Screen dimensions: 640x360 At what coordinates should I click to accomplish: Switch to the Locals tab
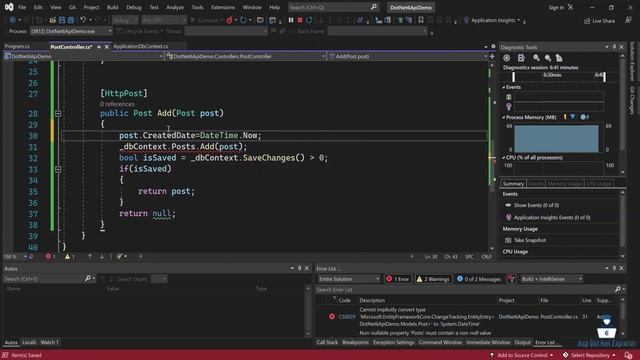coord(29,342)
